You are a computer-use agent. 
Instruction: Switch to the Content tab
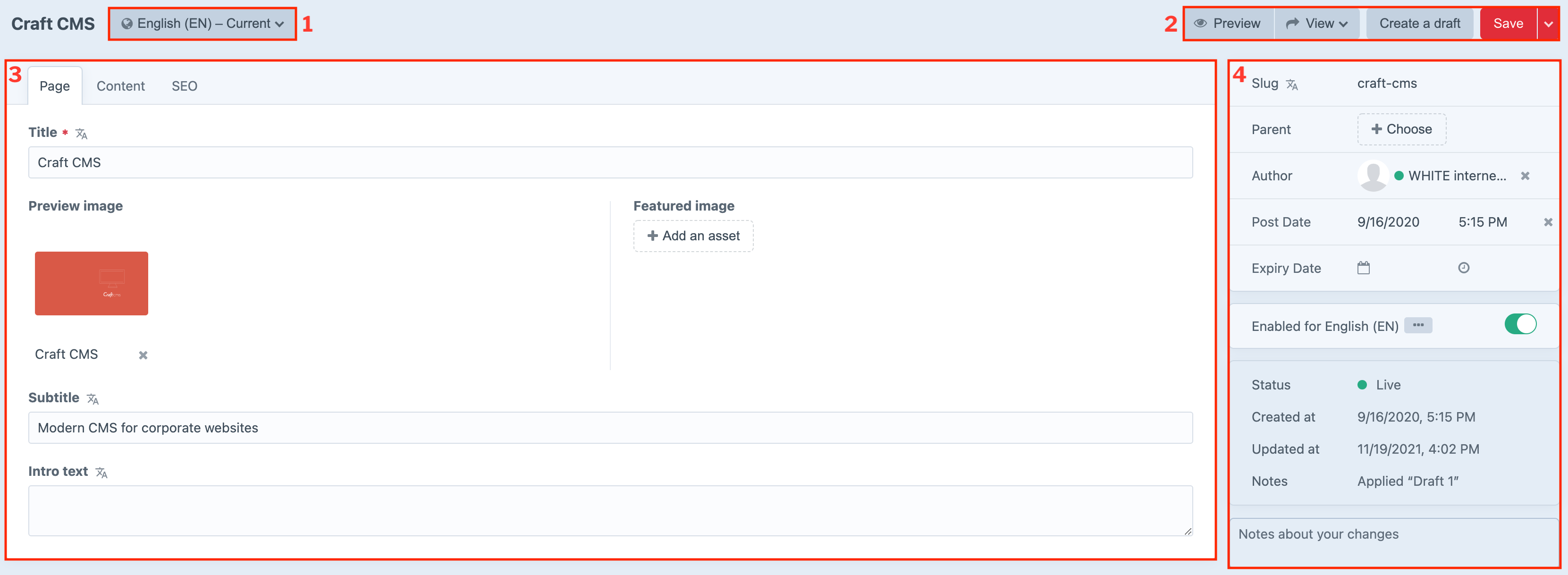(120, 86)
